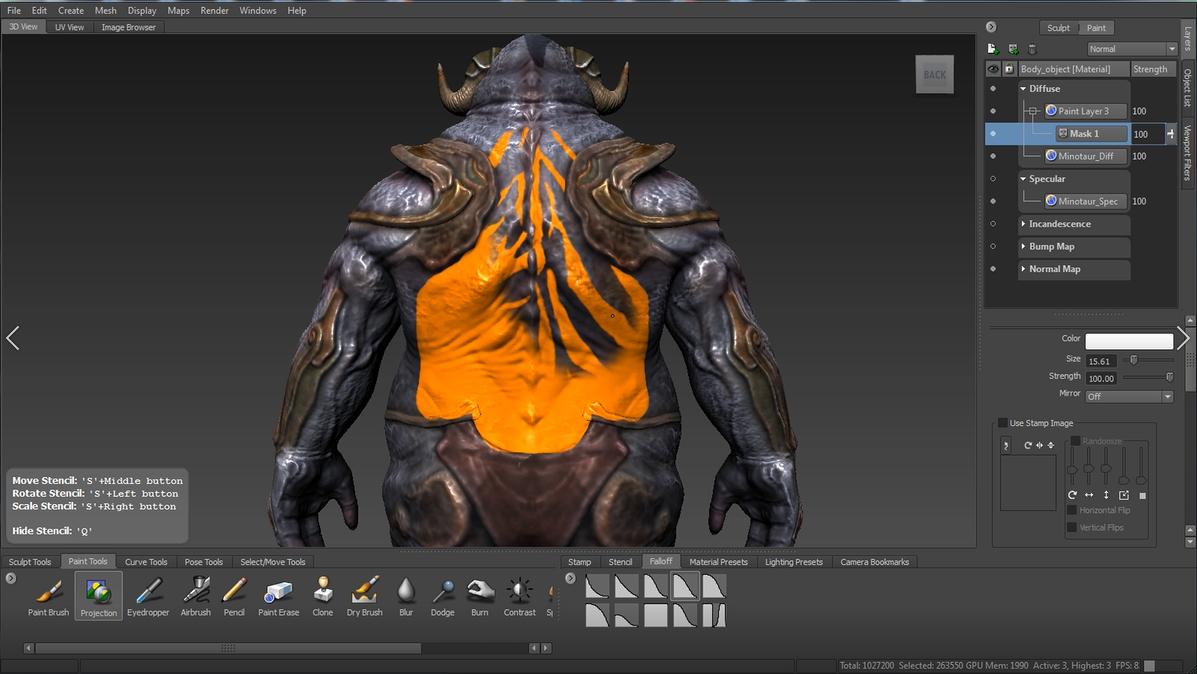Click the Size value input field
The width and height of the screenshot is (1197, 674).
tap(1101, 360)
